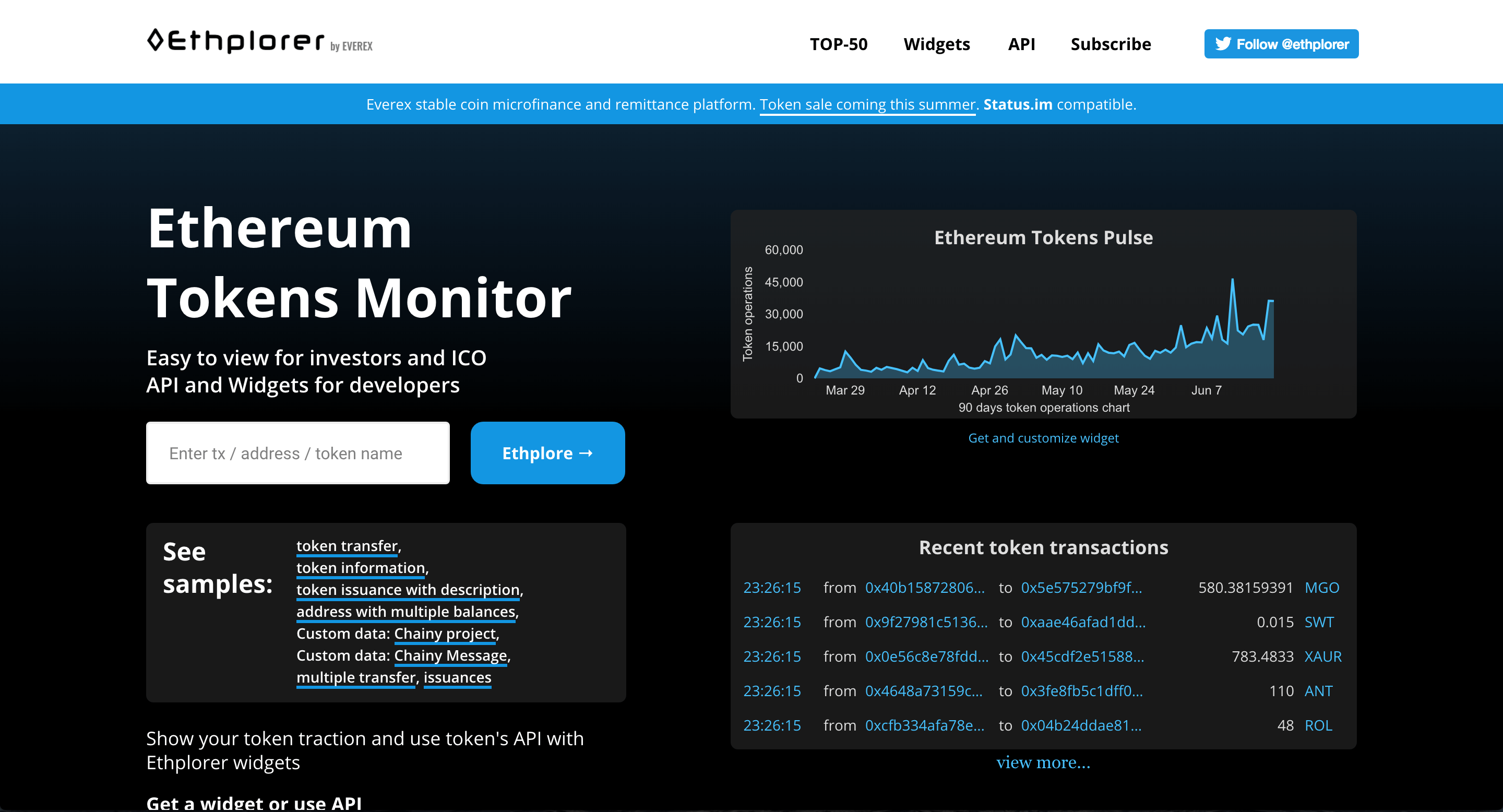The height and width of the screenshot is (812, 1503).
Task: Go to the API page
Action: tap(1022, 44)
